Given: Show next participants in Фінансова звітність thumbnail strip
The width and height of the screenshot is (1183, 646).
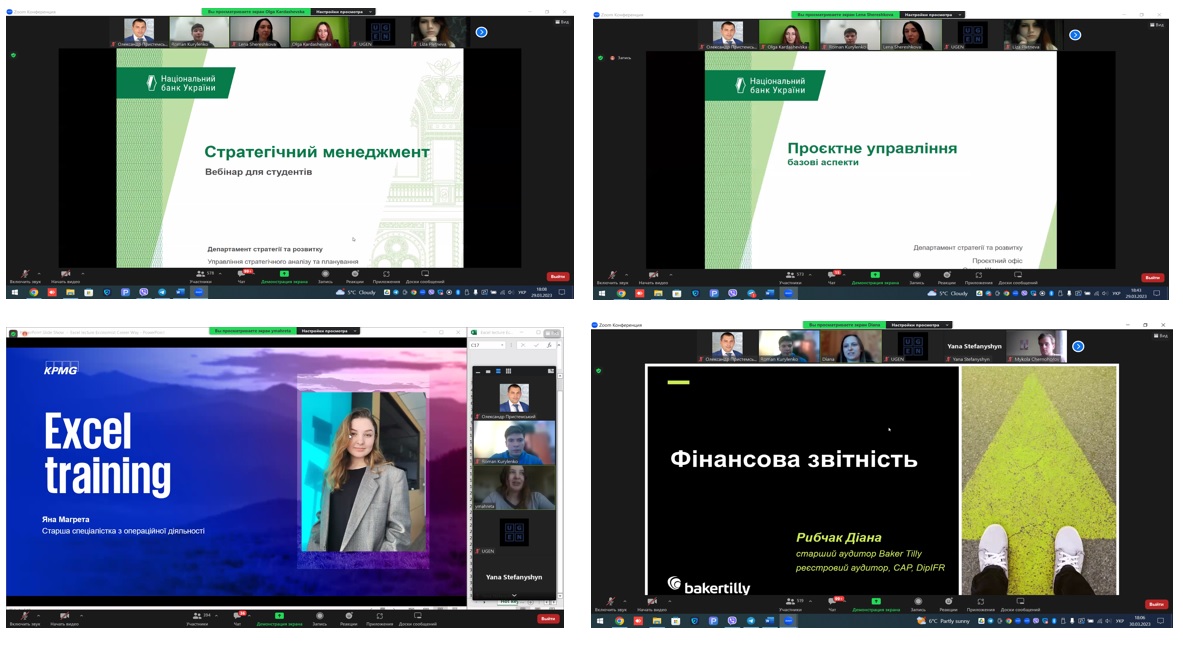Looking at the screenshot, I should coord(1078,346).
